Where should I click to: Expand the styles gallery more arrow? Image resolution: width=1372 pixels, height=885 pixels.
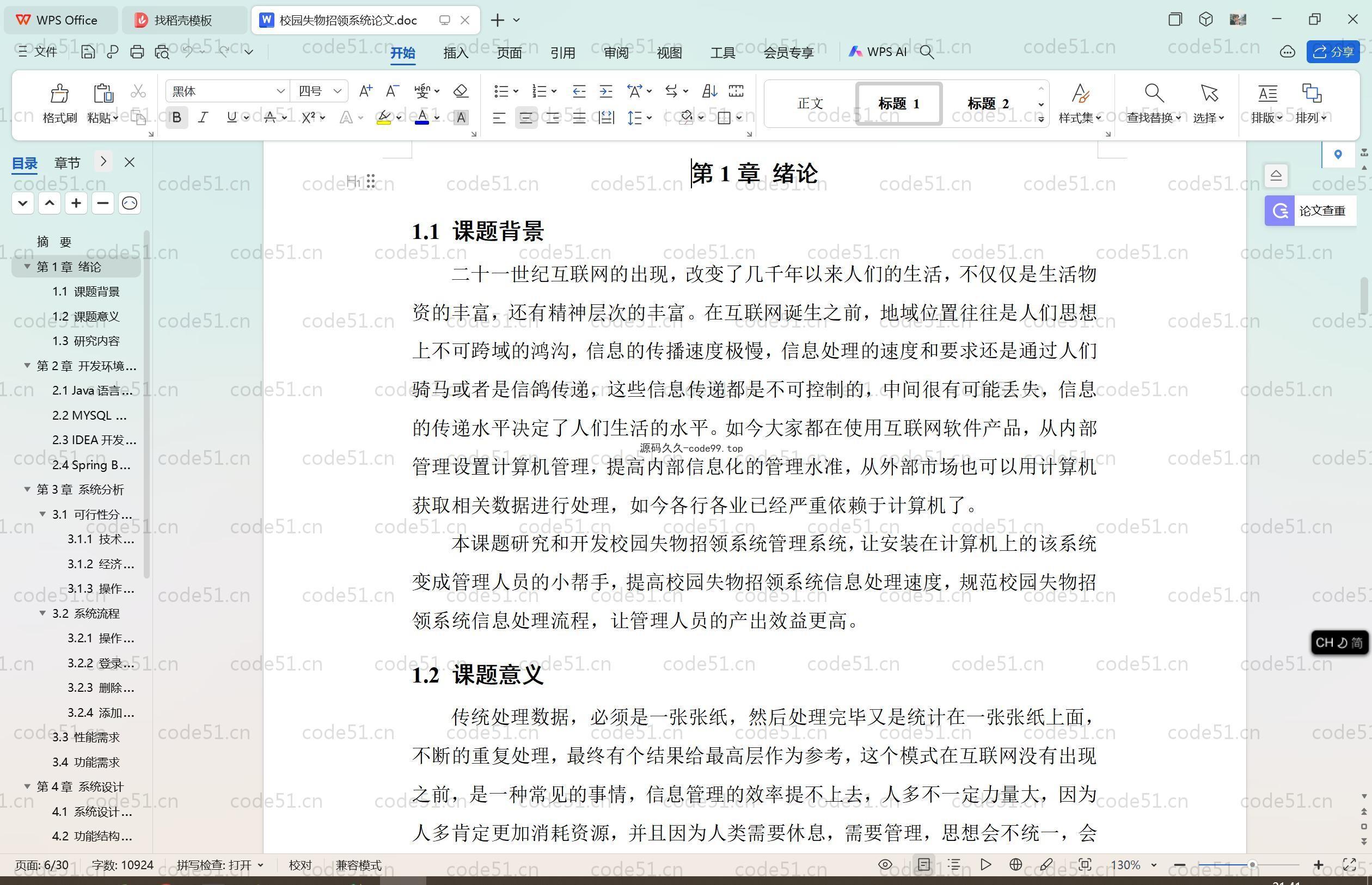(x=1041, y=119)
